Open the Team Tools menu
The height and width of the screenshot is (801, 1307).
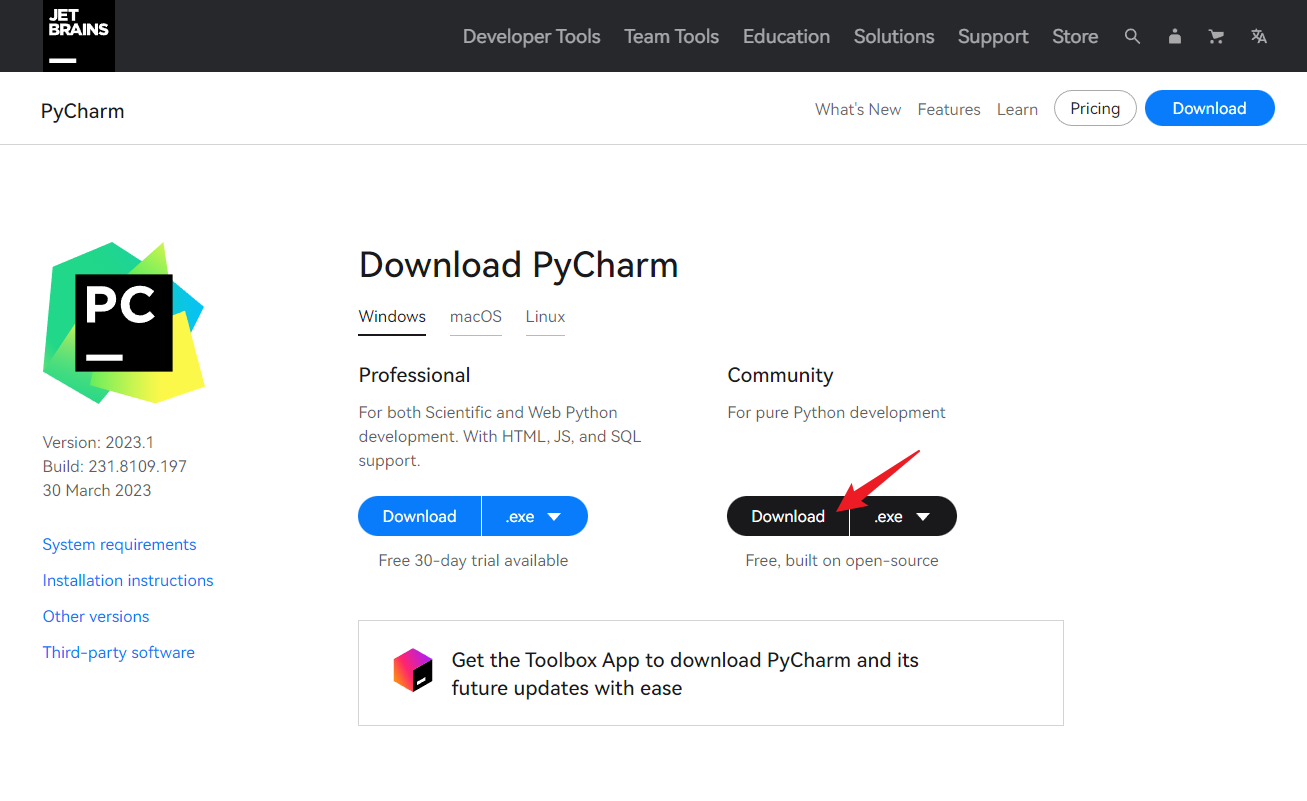671,36
